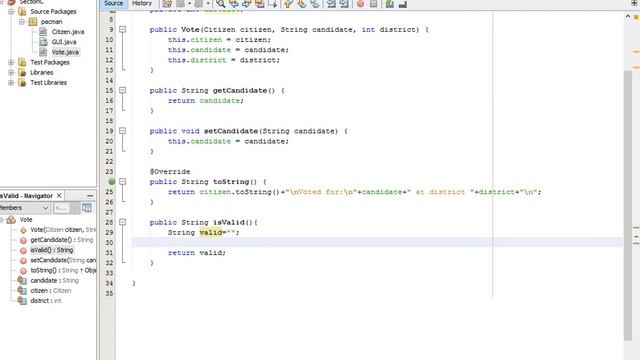The width and height of the screenshot is (640, 360).
Task: Minimize the Navigator panel
Action: pyautogui.click(x=90, y=196)
